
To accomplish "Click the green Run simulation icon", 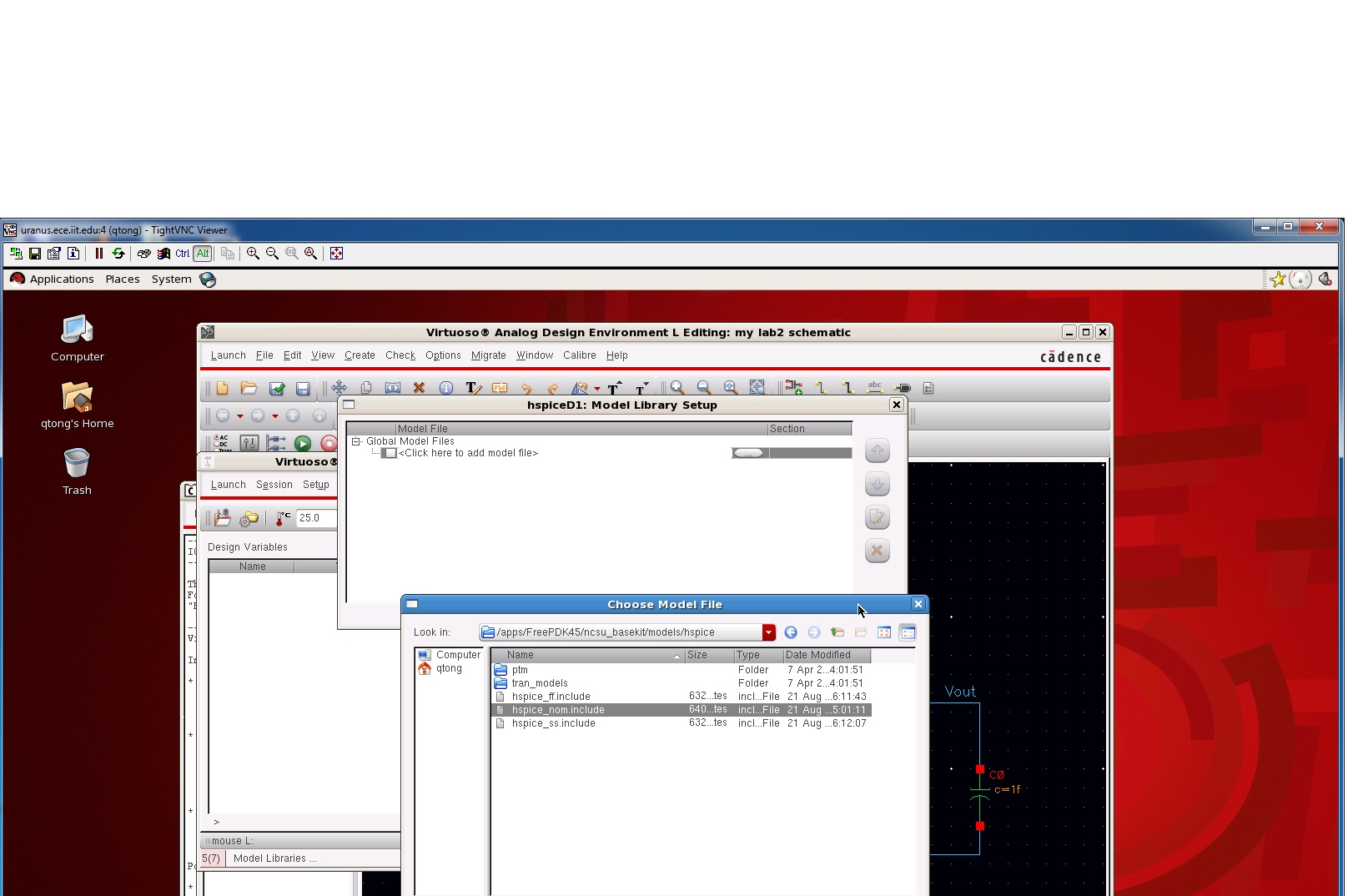I will tap(303, 444).
